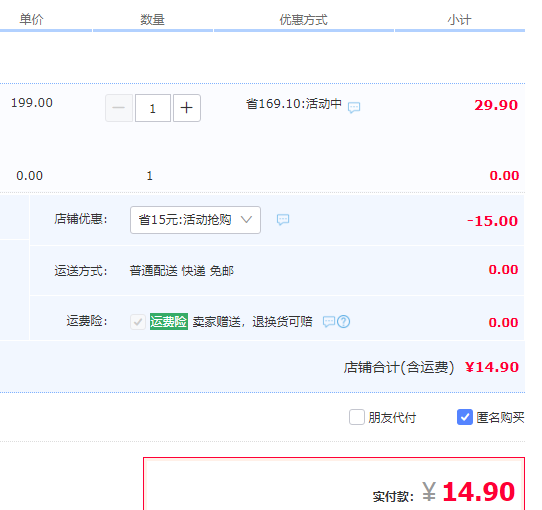Uncheck the 匿名购买 checkbox
The image size is (542, 510).
coord(465,417)
